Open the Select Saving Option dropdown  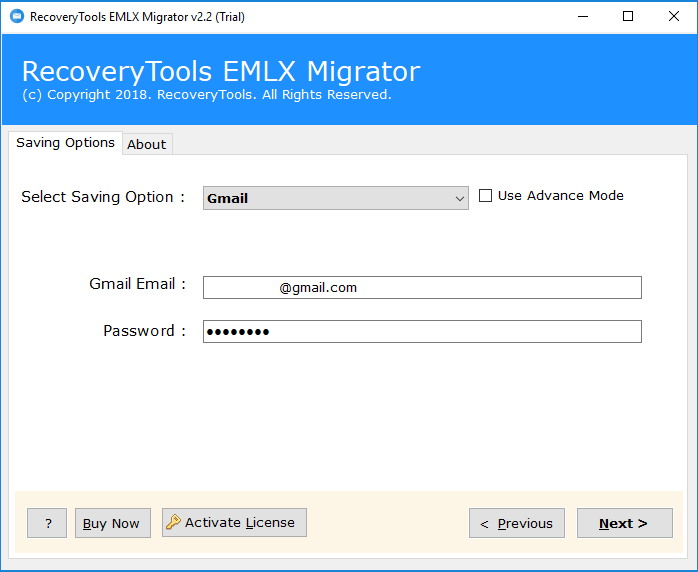point(336,198)
